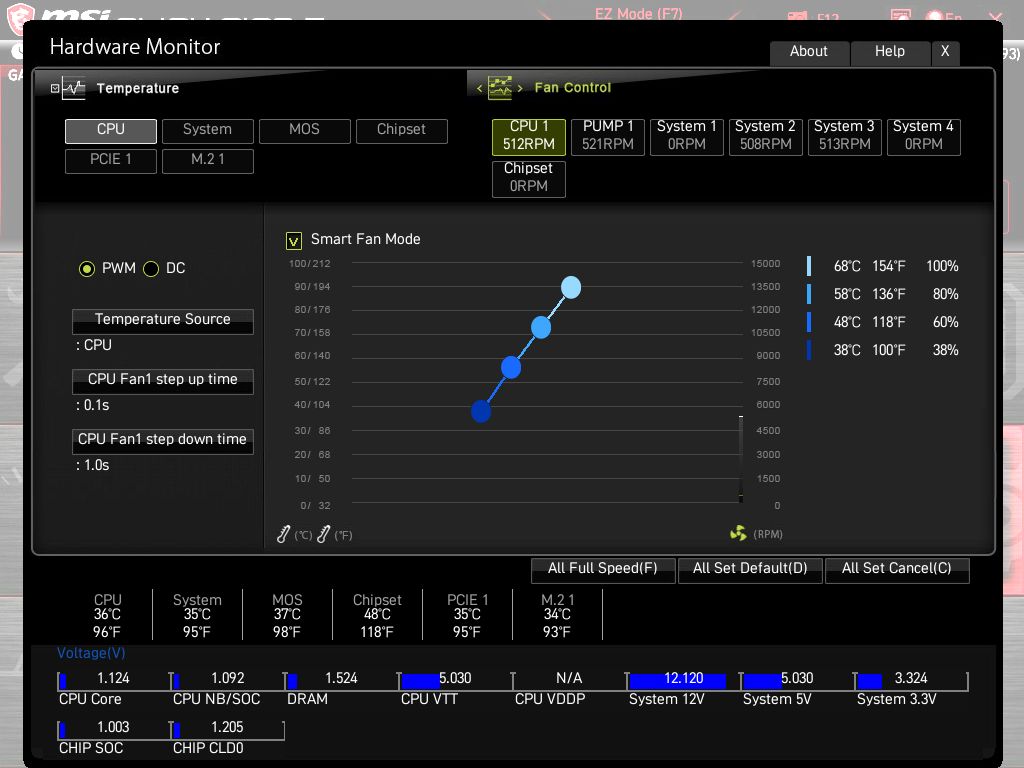Click the fan RPM icon below graph

pos(738,534)
